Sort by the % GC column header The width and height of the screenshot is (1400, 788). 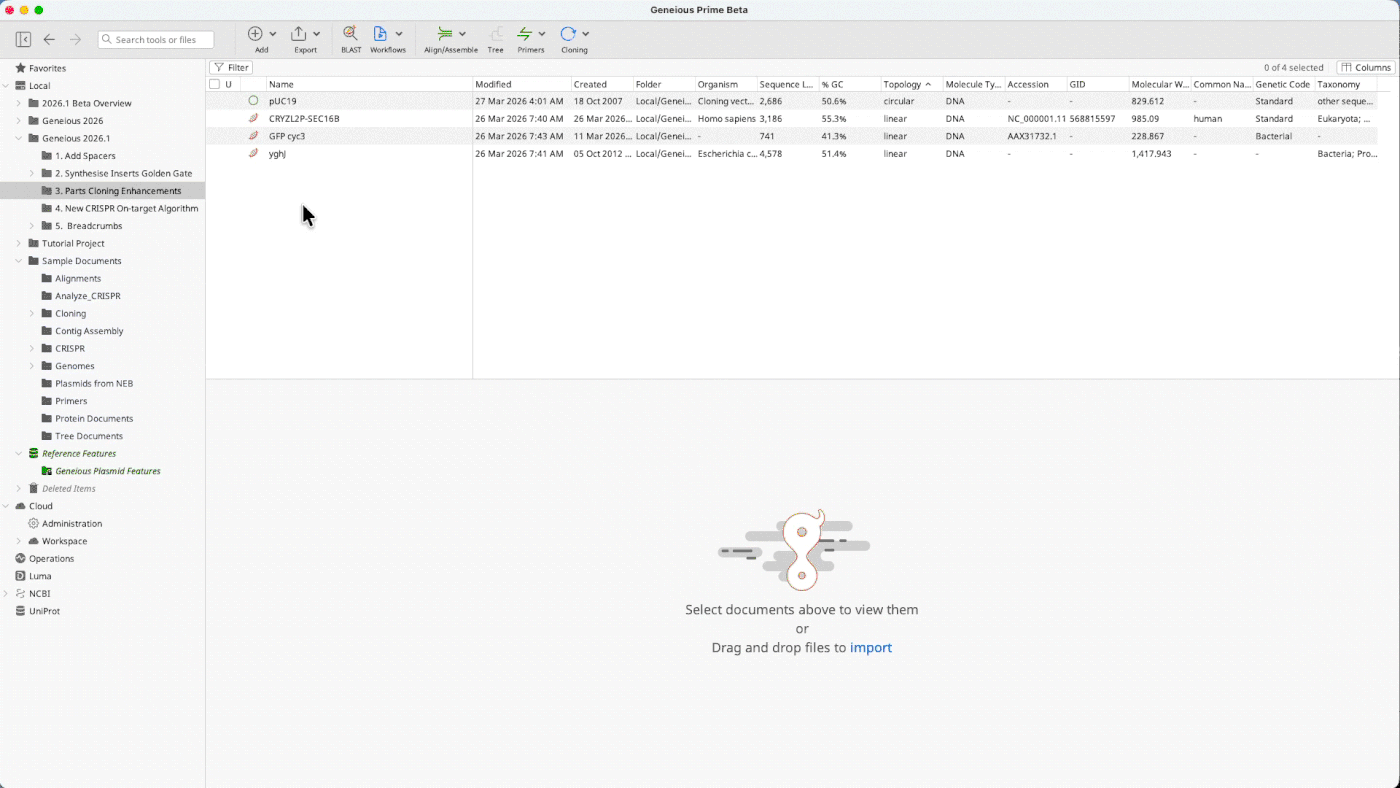tap(850, 84)
